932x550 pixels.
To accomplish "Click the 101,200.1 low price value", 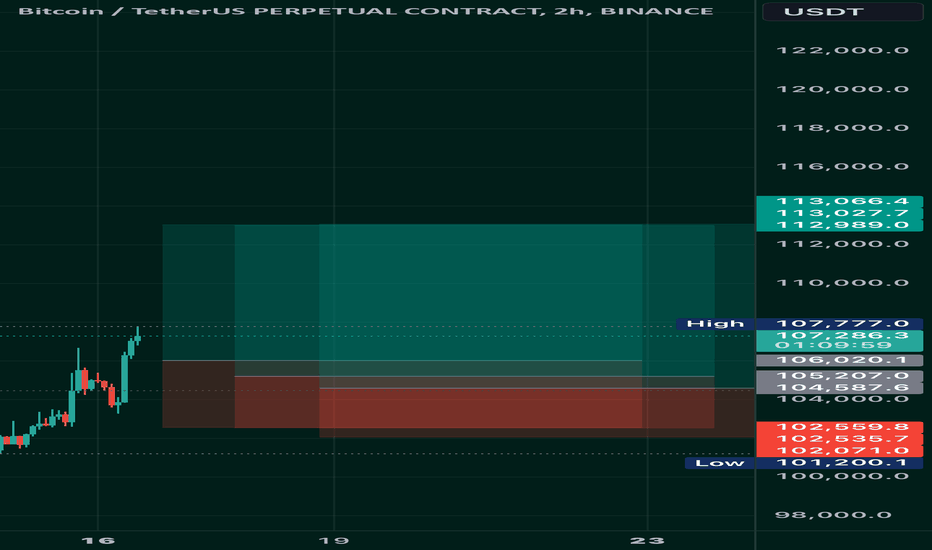I will tap(839, 463).
